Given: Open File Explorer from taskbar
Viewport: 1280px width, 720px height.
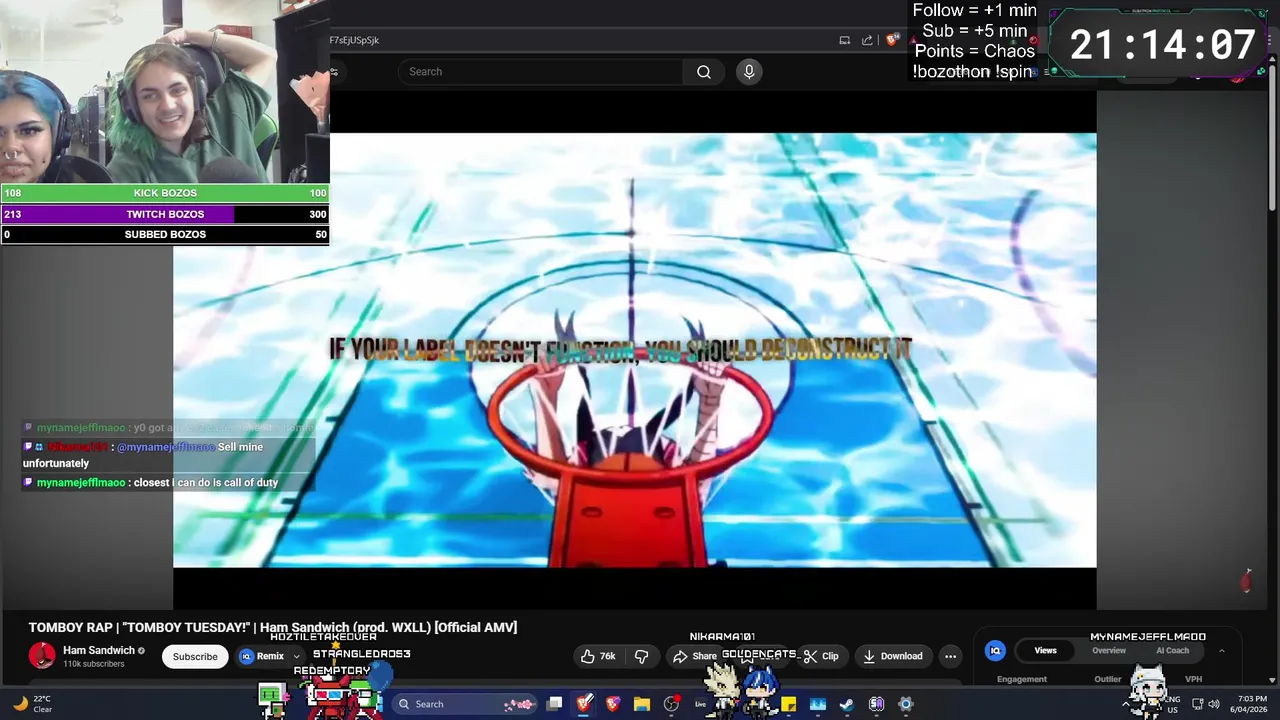Looking at the screenshot, I should [642, 704].
